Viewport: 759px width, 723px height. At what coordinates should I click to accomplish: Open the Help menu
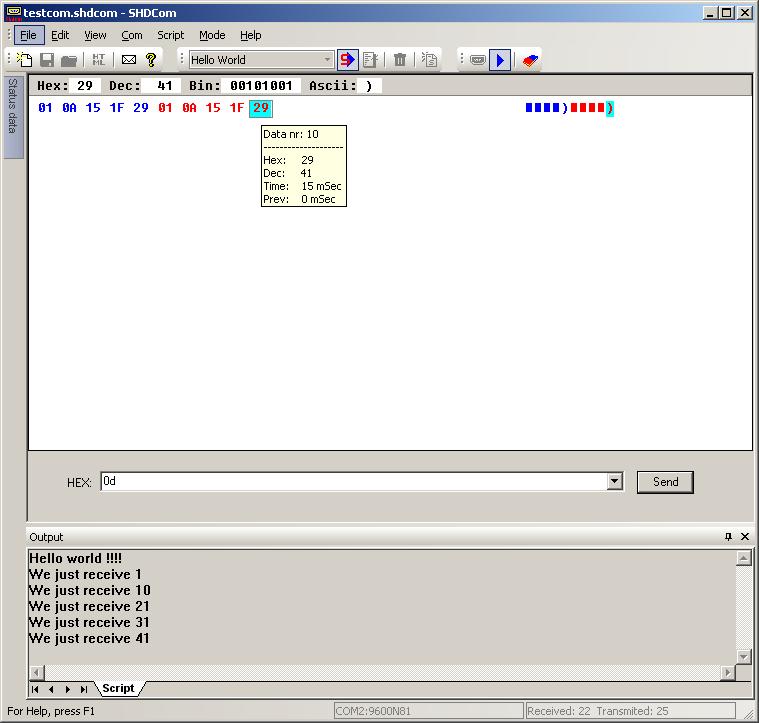(250, 35)
